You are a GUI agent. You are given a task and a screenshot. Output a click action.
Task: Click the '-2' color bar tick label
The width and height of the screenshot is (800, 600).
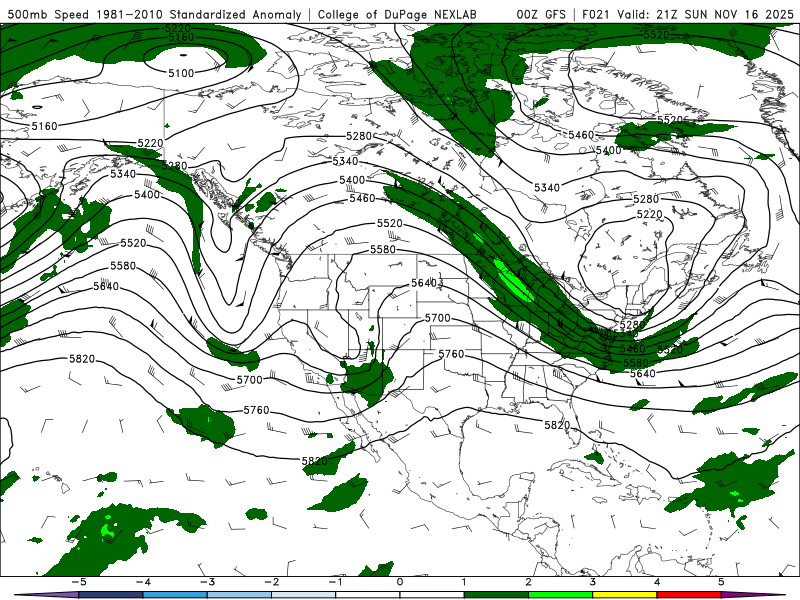pyautogui.click(x=271, y=582)
